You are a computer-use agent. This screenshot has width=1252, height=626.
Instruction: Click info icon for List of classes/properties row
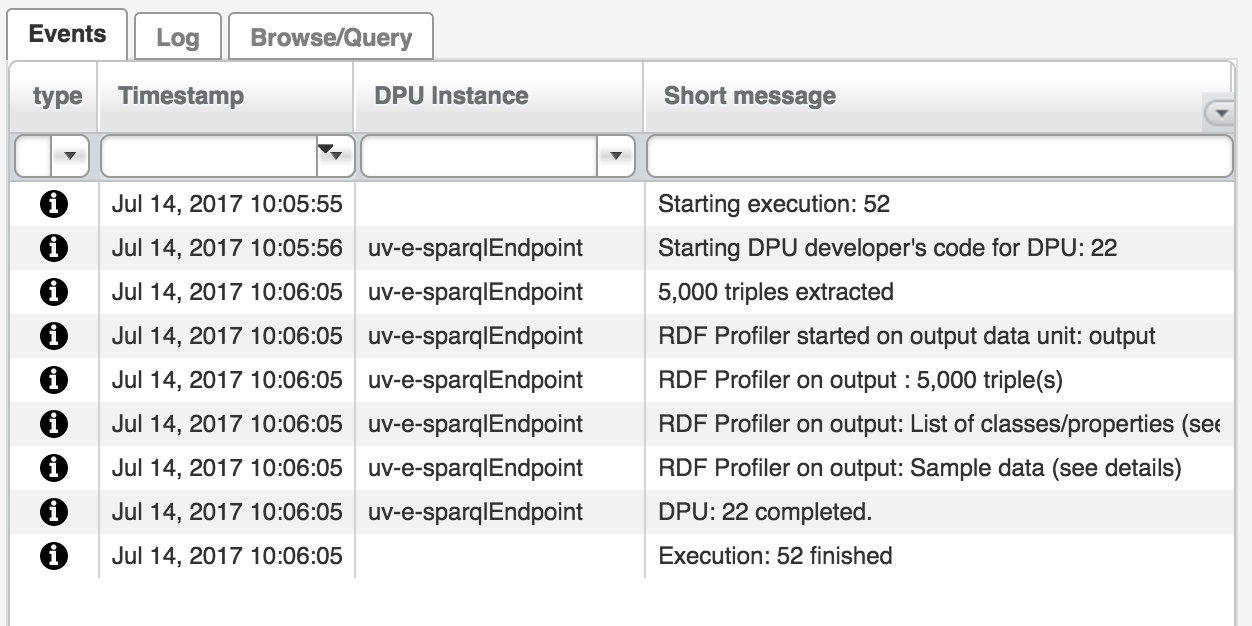(53, 424)
